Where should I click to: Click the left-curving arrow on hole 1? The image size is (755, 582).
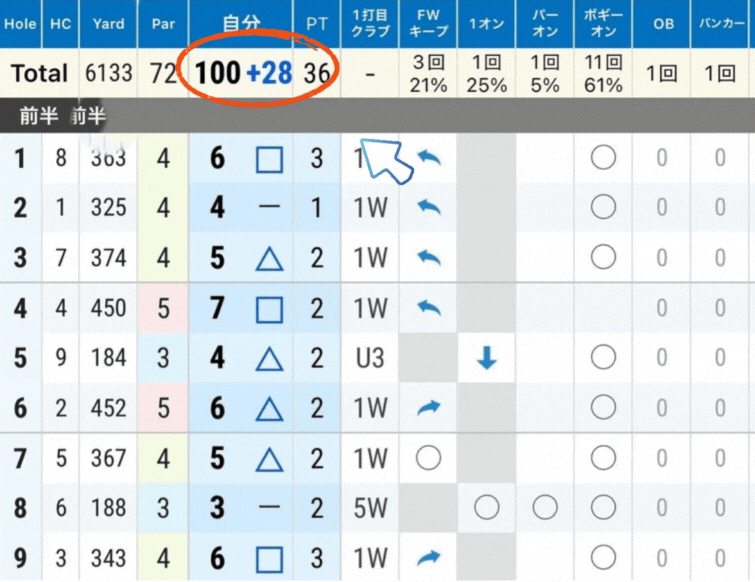[428, 158]
